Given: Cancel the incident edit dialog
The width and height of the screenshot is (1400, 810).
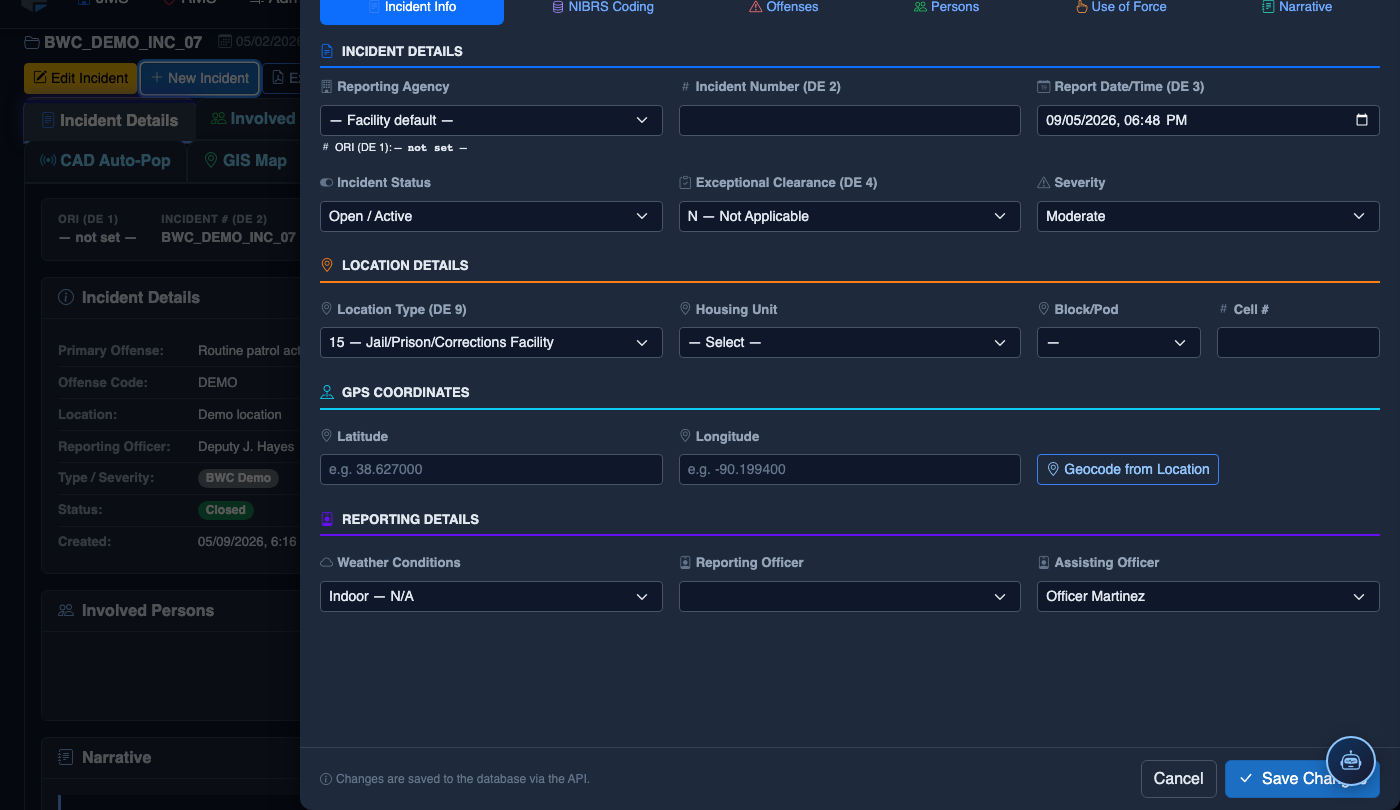Looking at the screenshot, I should coord(1178,779).
